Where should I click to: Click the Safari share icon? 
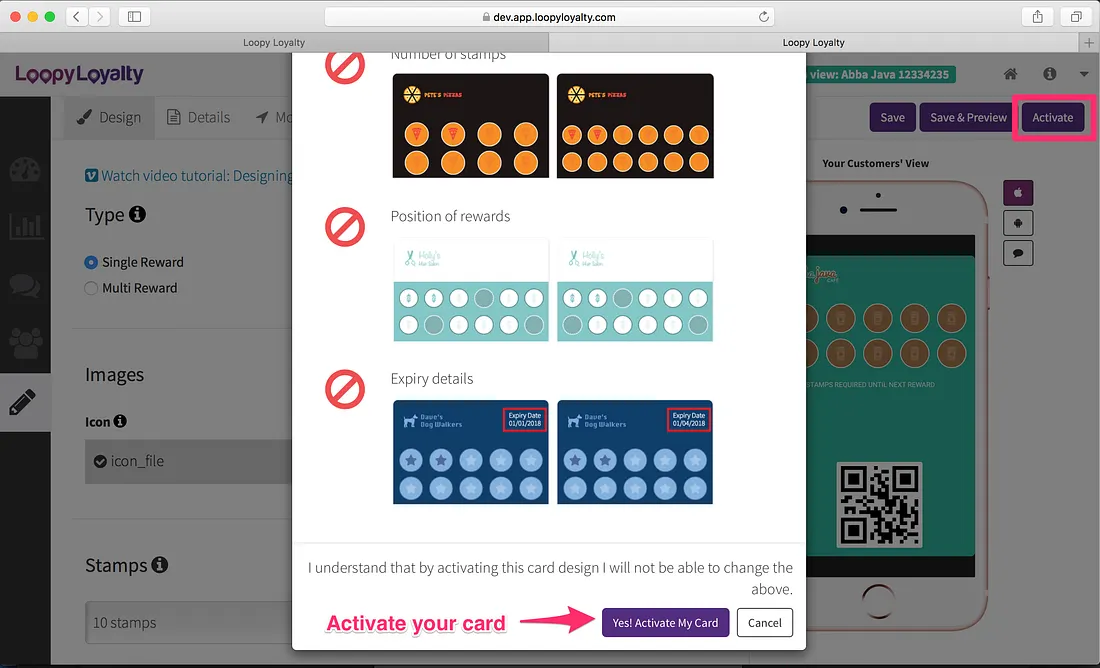tap(1038, 16)
